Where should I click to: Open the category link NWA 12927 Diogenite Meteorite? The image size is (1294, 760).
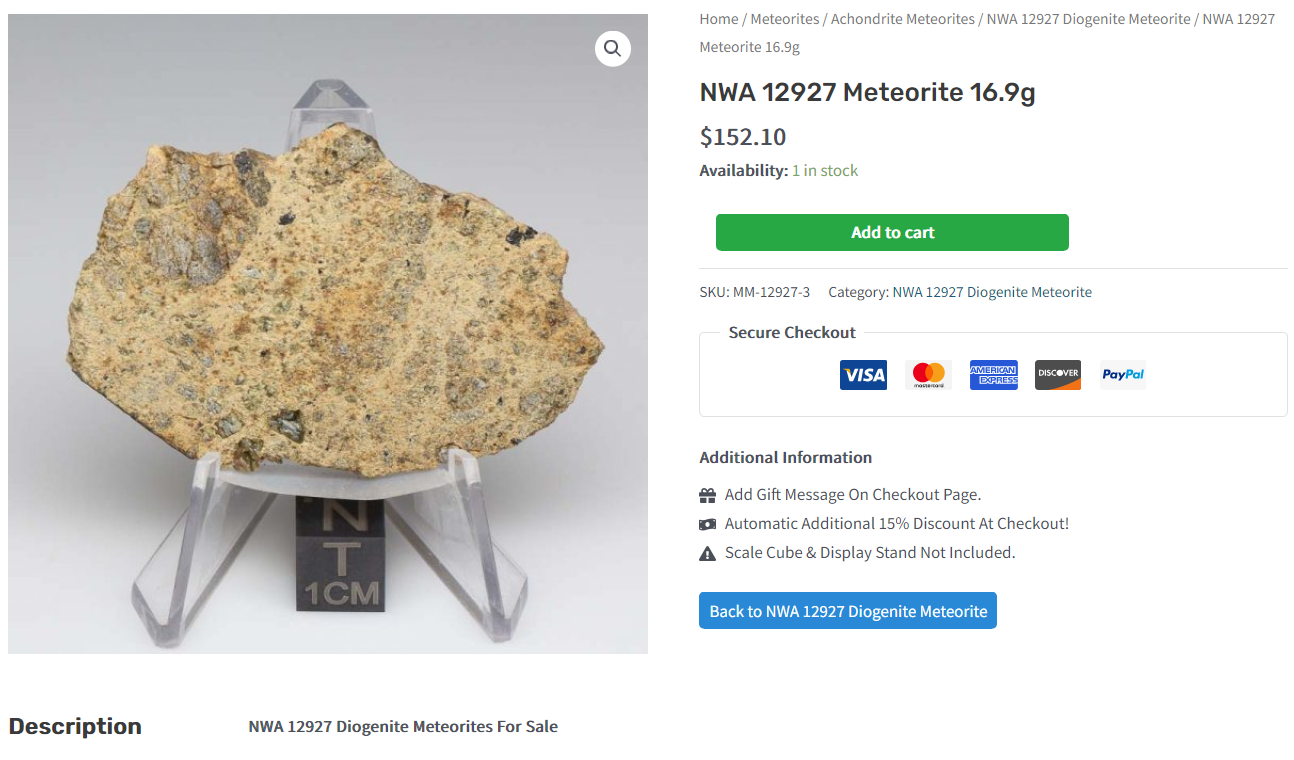[x=992, y=292]
